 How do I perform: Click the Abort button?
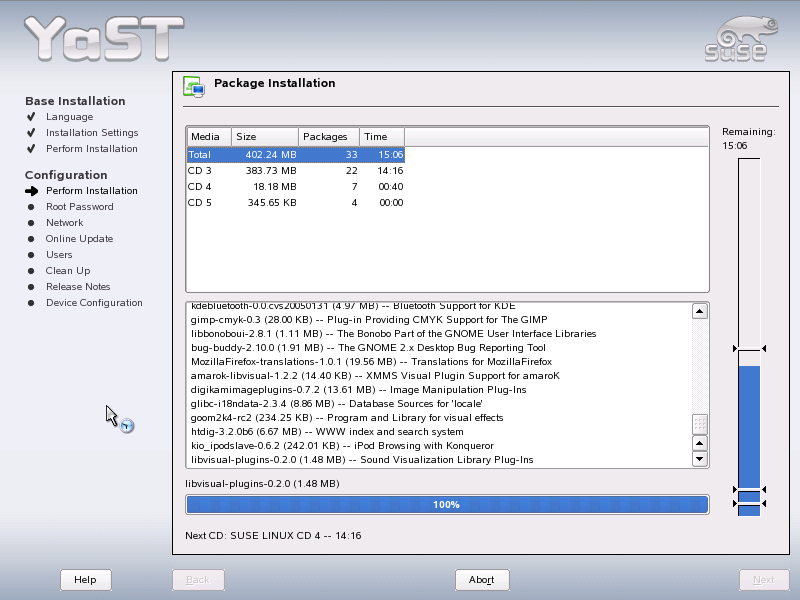tap(482, 580)
